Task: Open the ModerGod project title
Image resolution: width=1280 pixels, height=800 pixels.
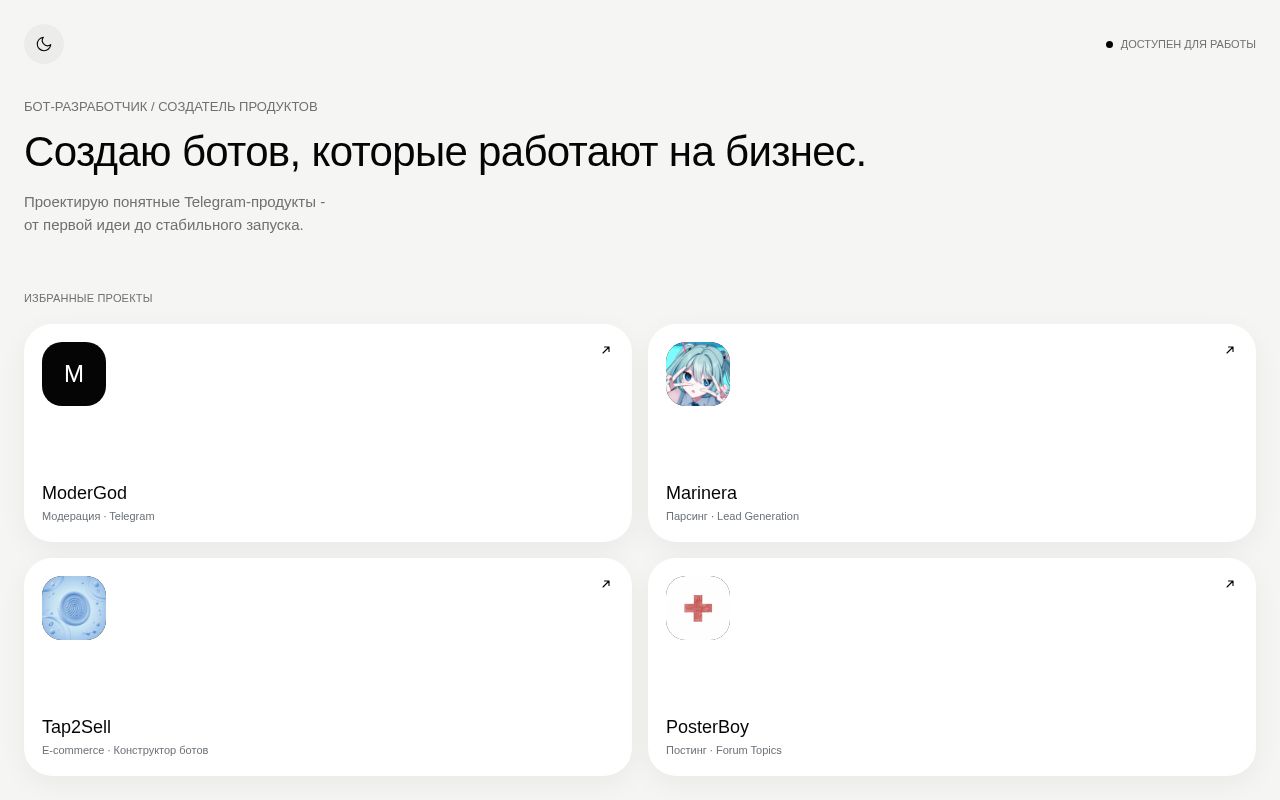Action: 84,493
